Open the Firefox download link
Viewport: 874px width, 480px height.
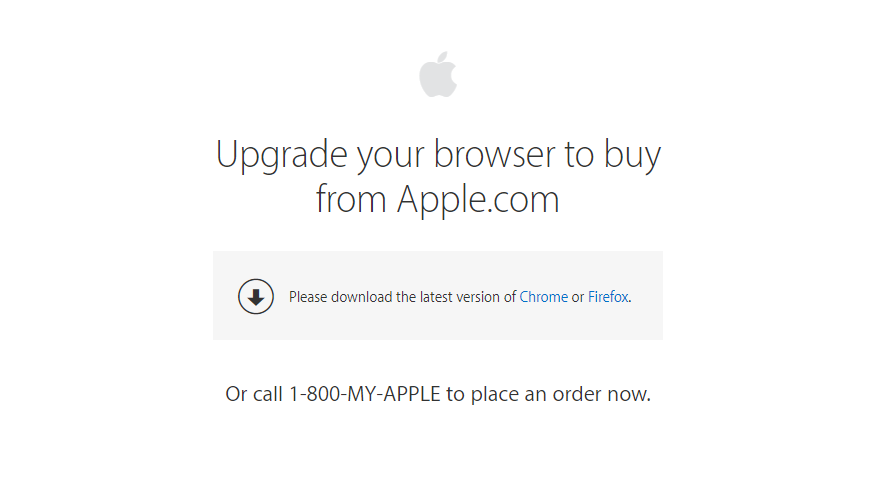(608, 297)
